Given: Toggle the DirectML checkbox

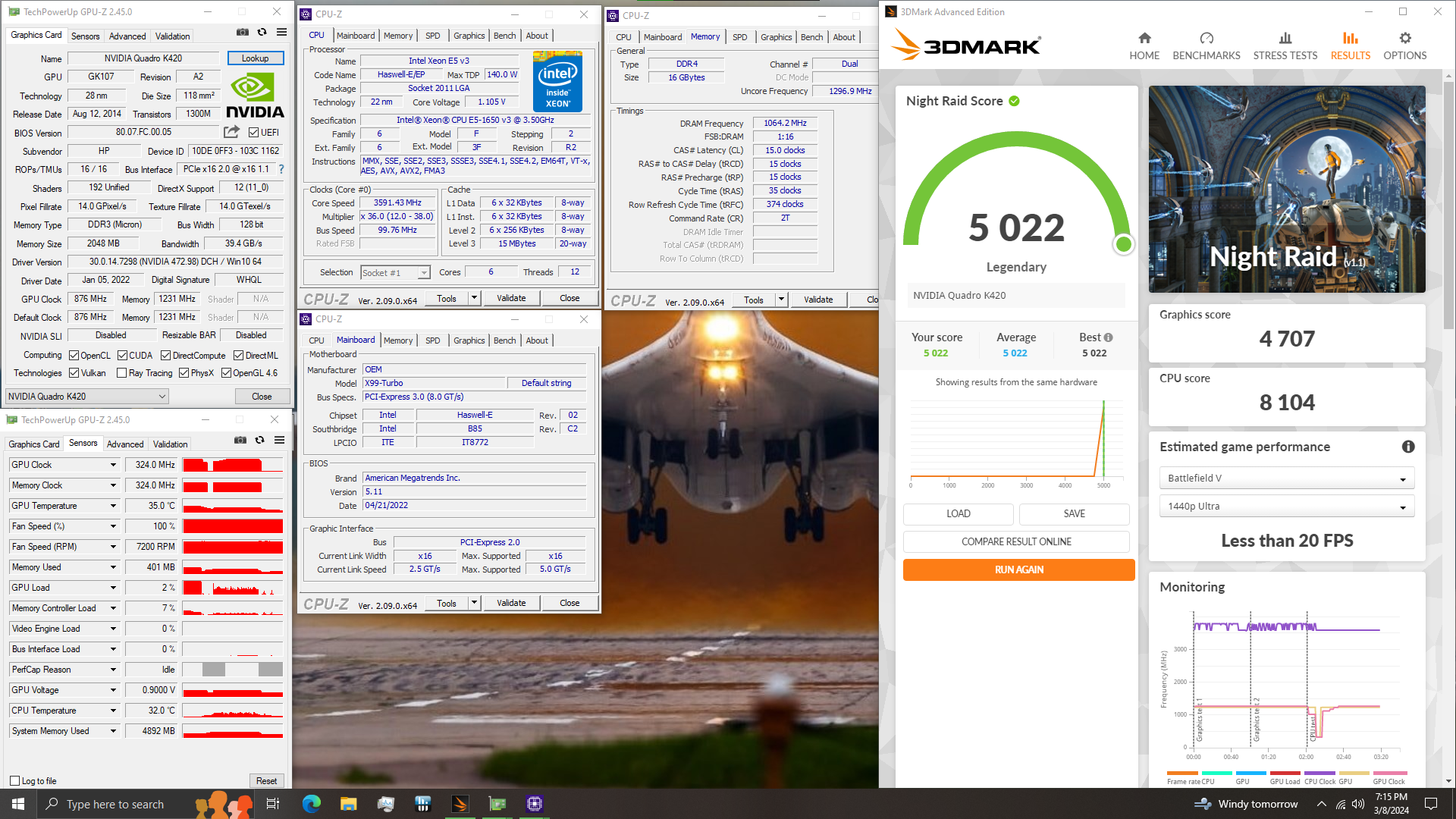Looking at the screenshot, I should click(x=238, y=355).
